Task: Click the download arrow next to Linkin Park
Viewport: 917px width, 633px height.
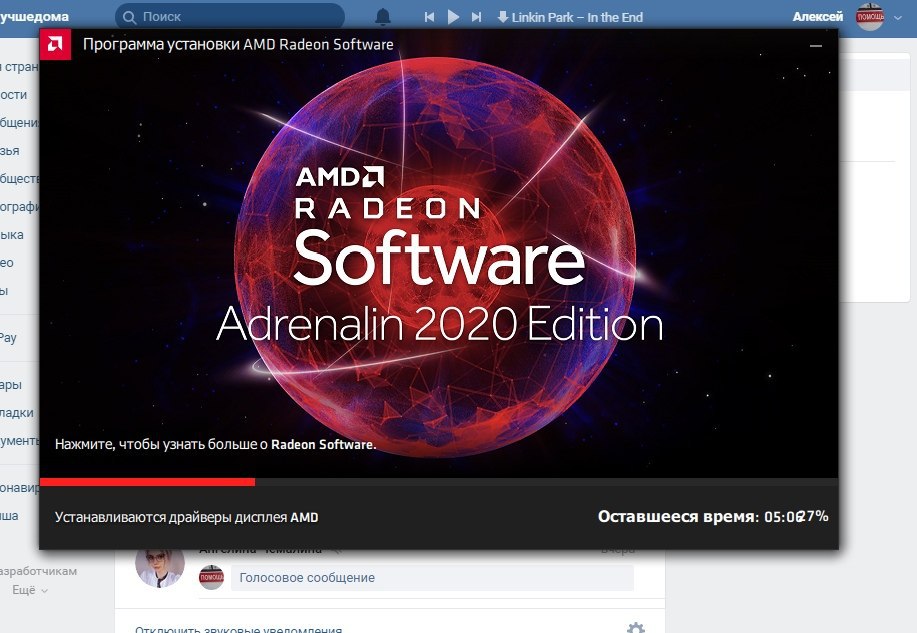Action: tap(502, 17)
